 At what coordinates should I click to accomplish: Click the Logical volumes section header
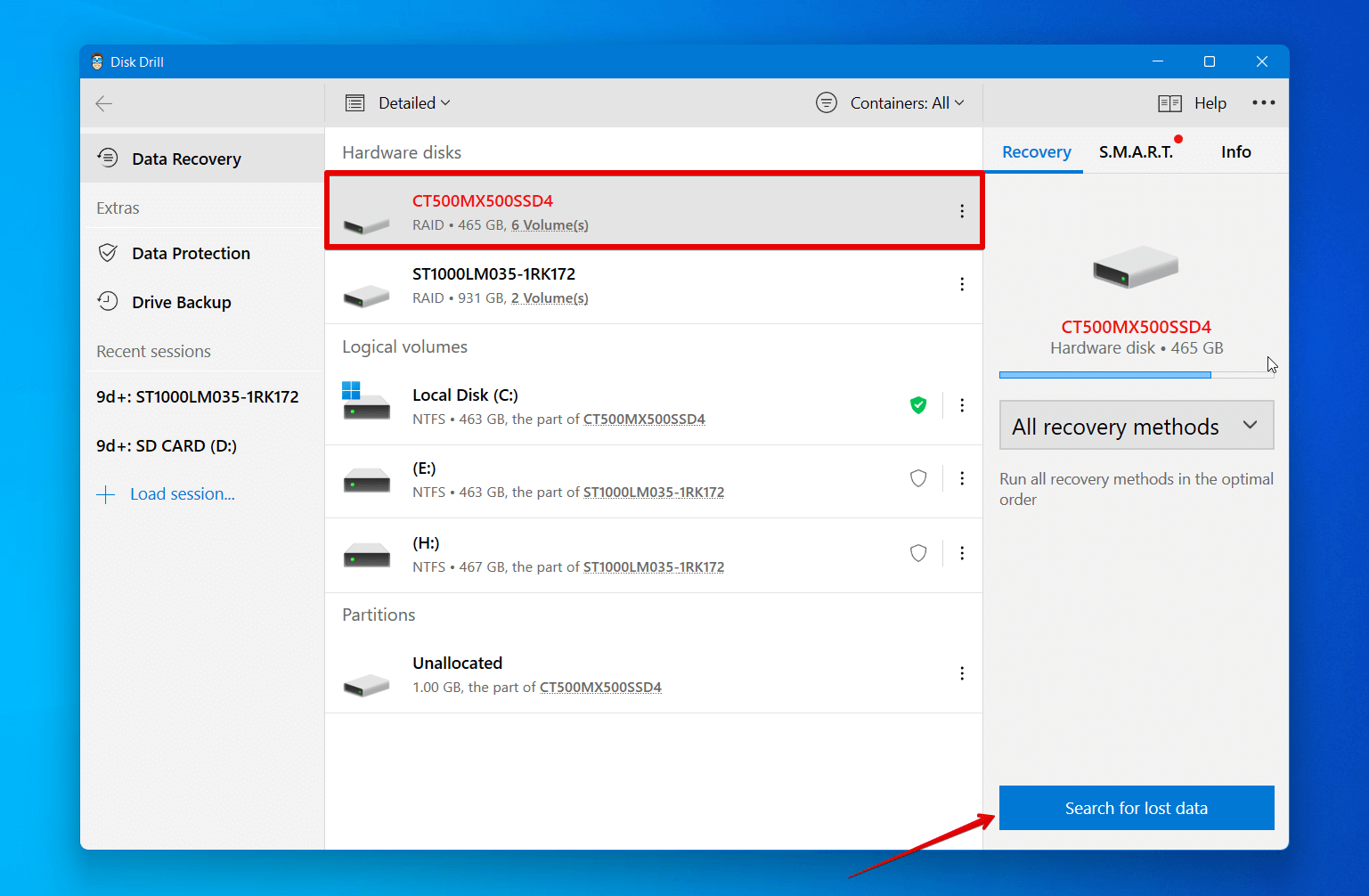[404, 346]
